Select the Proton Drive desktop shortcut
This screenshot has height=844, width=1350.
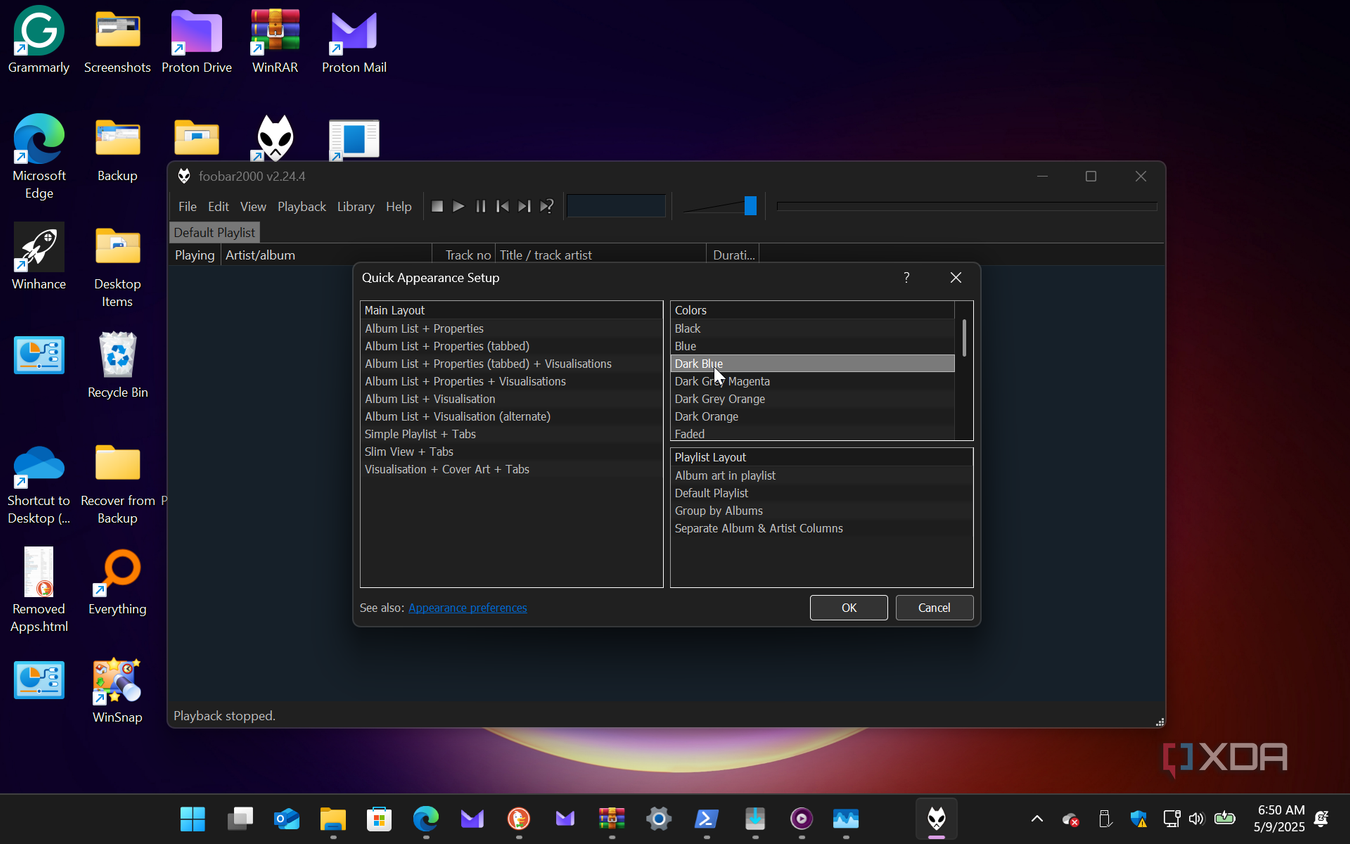(x=197, y=41)
